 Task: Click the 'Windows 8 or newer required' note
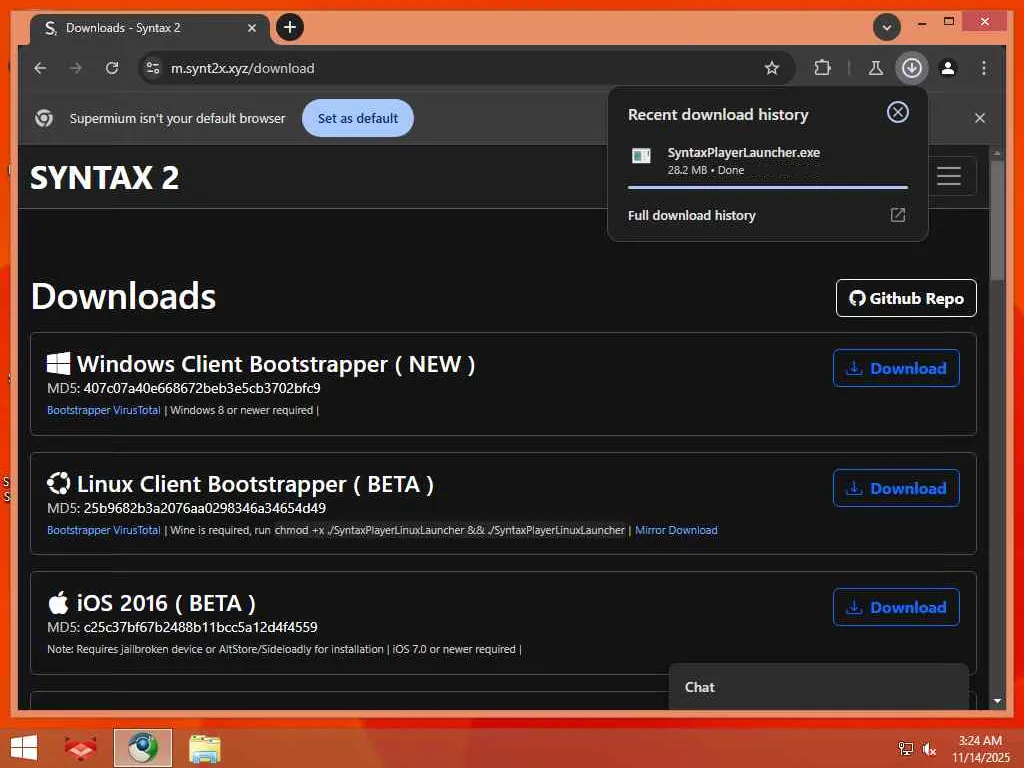pyautogui.click(x=242, y=410)
